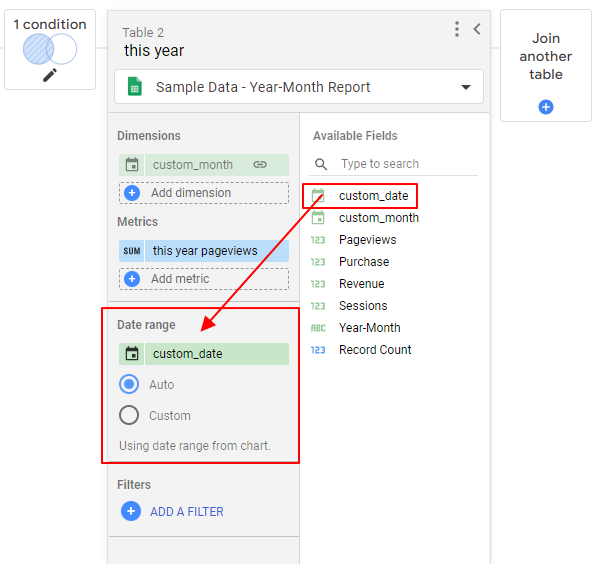Select custom_date in Available Fields

(x=372, y=196)
